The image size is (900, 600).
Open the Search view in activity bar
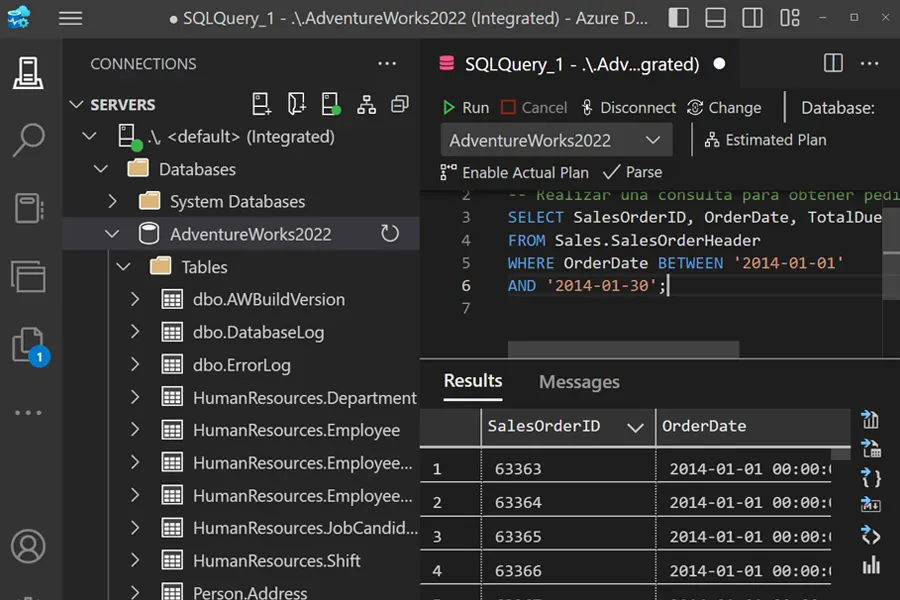click(28, 140)
